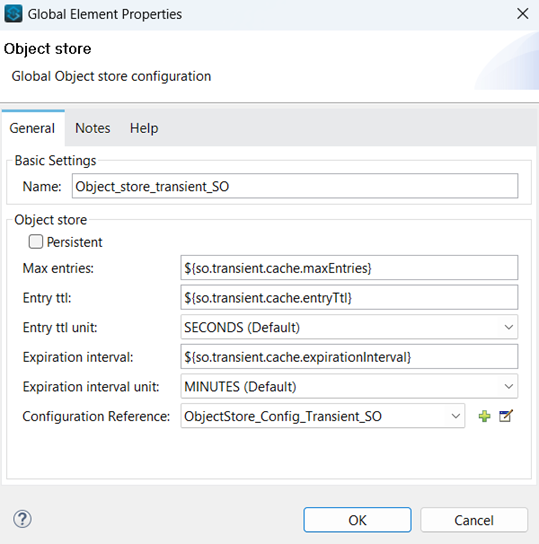Edit the selected Configuration Reference
The height and width of the screenshot is (544, 539).
click(506, 416)
